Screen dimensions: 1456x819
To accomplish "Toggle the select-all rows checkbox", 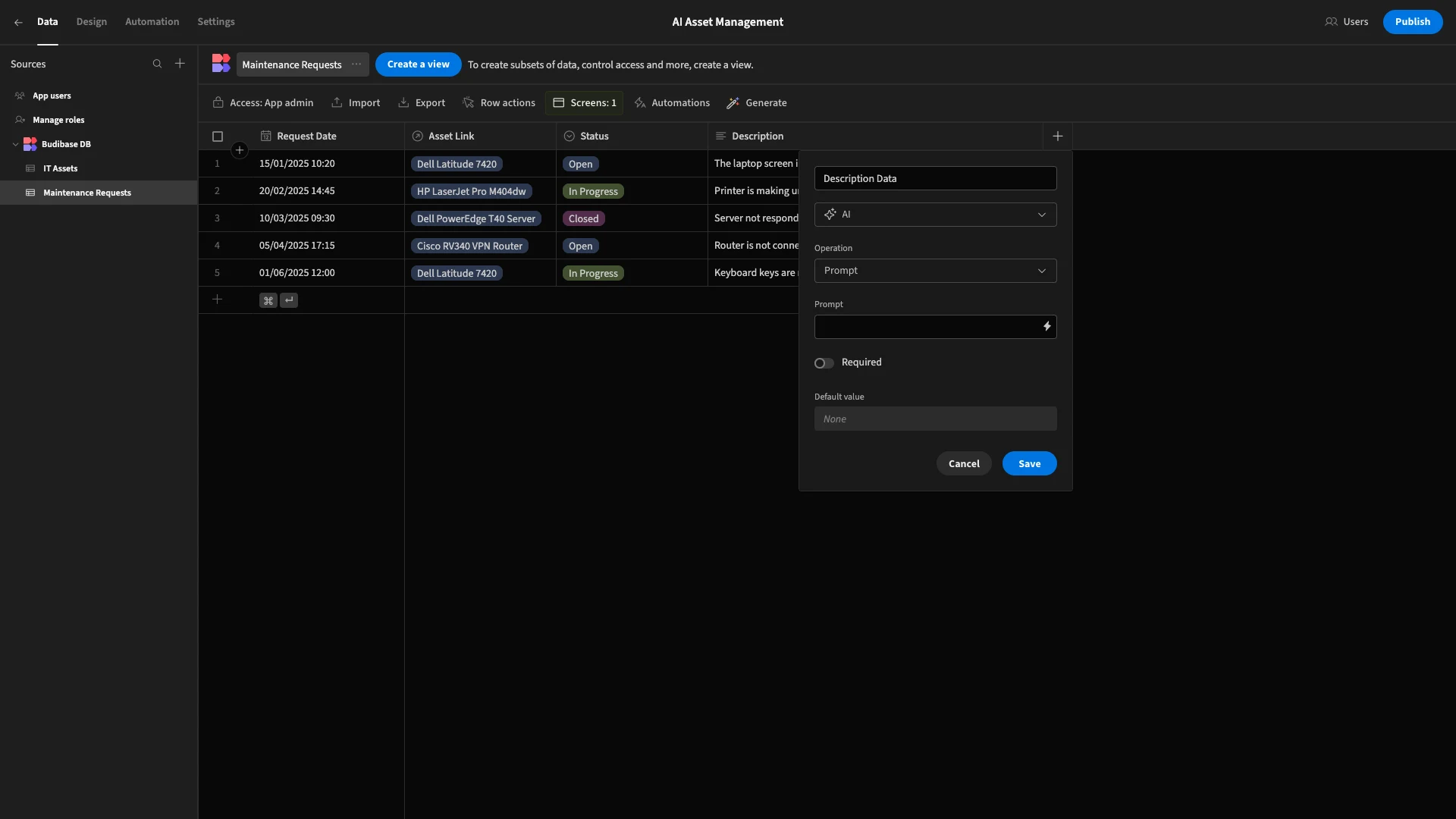I will pyautogui.click(x=218, y=136).
